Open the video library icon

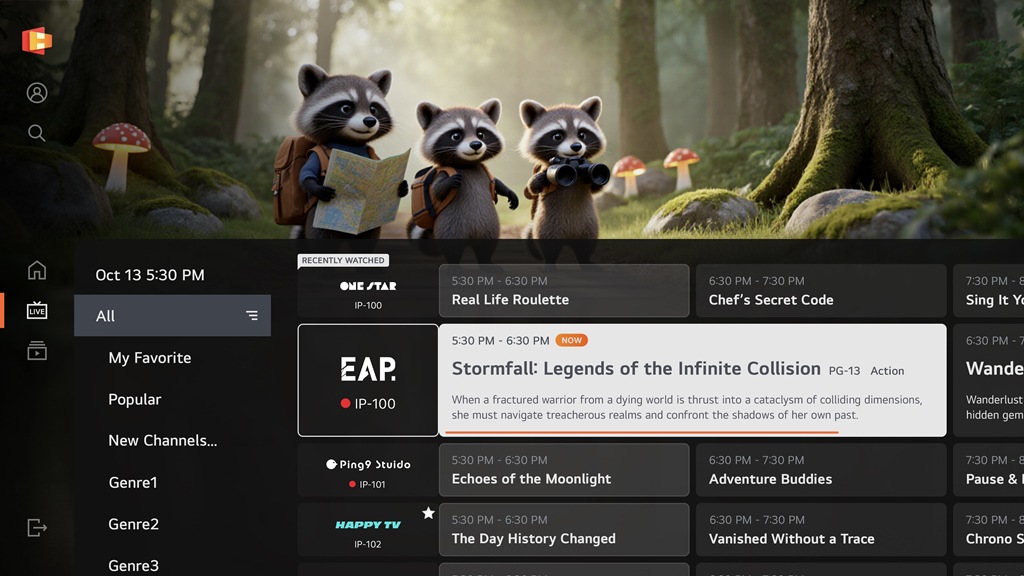coord(37,351)
